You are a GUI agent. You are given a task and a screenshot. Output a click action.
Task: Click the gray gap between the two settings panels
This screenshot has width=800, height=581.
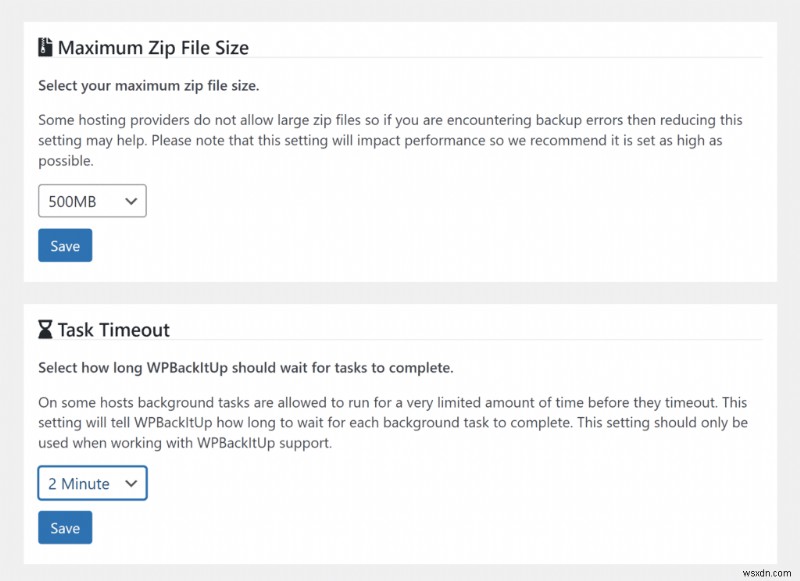pos(400,292)
